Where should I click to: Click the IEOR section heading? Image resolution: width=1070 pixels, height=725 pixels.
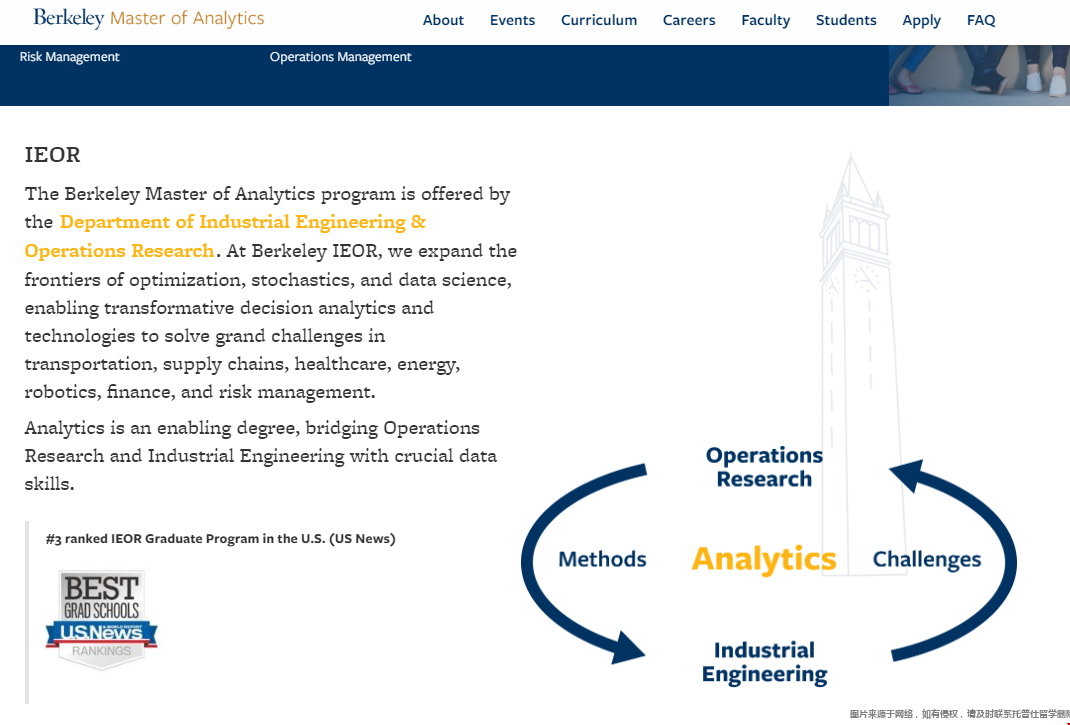point(53,155)
